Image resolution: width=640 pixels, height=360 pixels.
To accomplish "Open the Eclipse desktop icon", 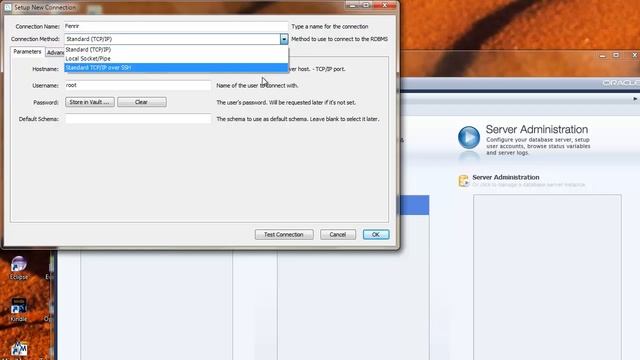I will (x=19, y=268).
